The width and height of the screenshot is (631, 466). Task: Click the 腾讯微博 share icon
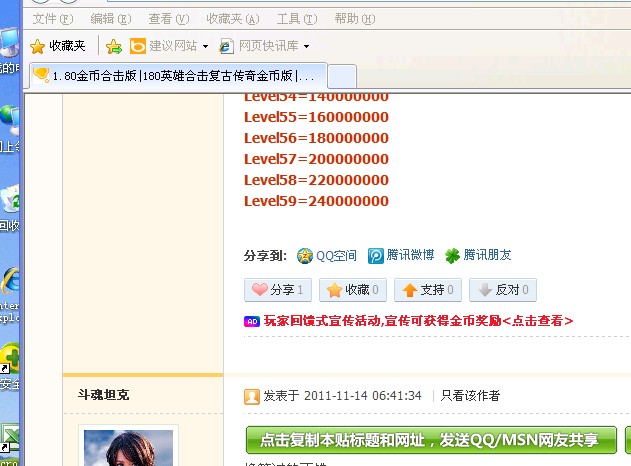375,256
